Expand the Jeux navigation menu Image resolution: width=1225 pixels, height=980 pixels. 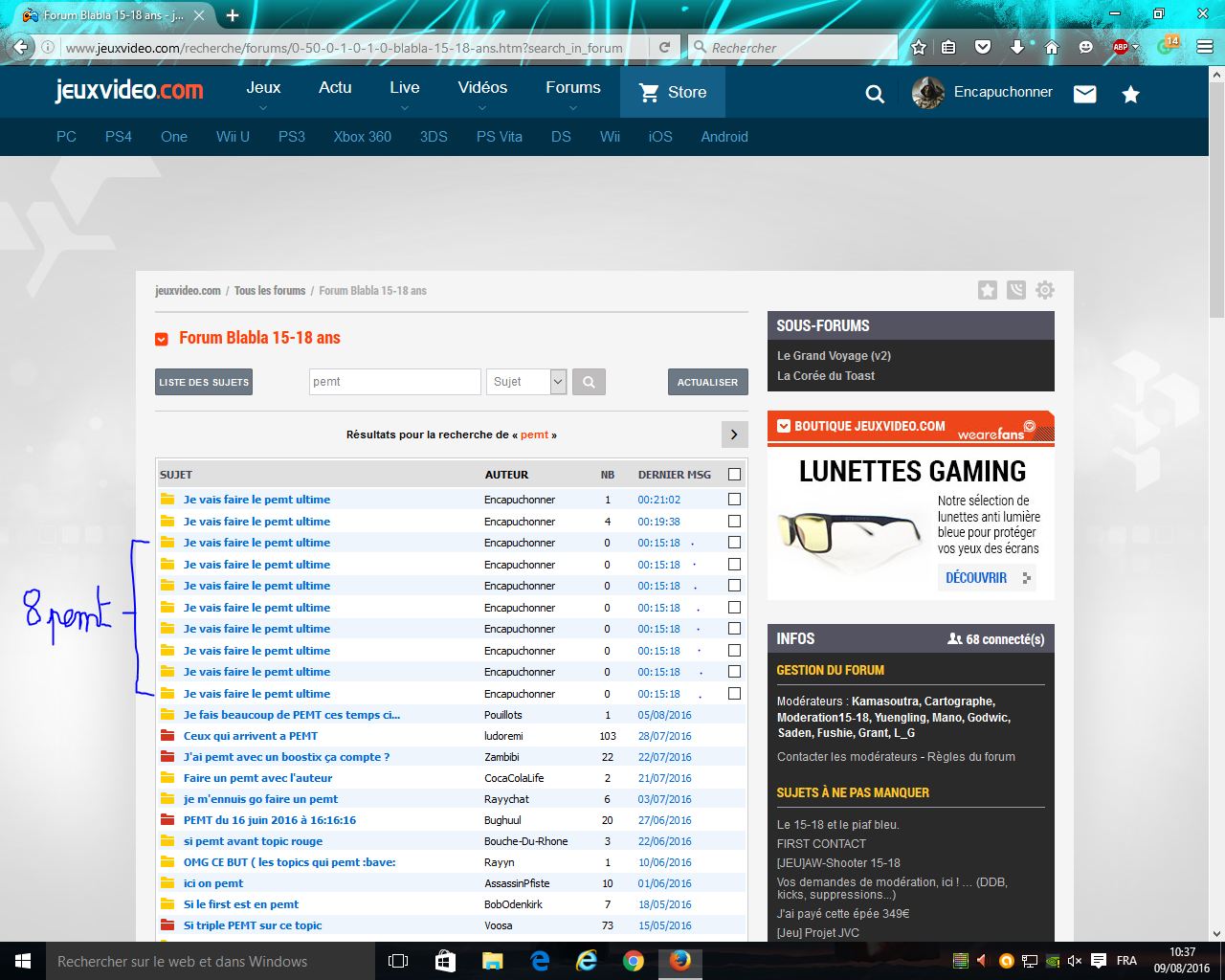pyautogui.click(x=263, y=88)
